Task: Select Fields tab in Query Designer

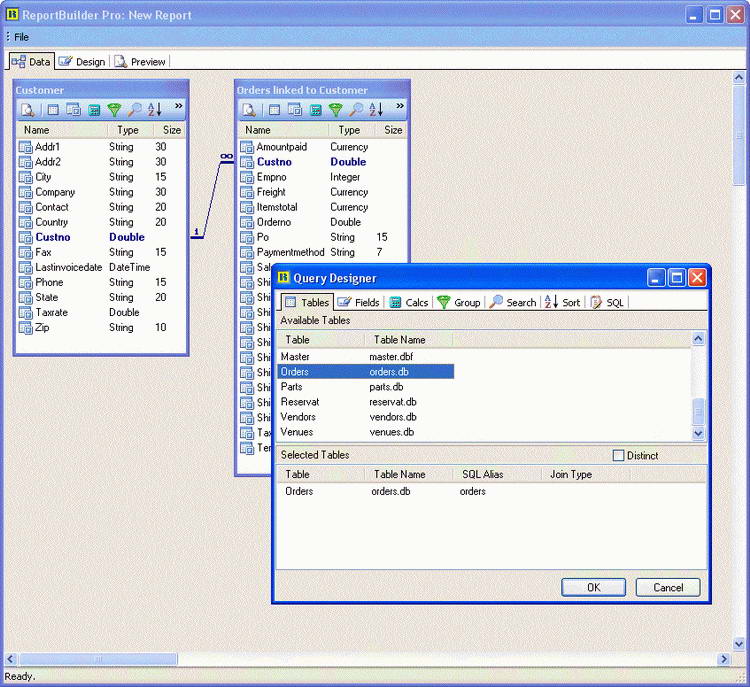Action: (x=358, y=302)
